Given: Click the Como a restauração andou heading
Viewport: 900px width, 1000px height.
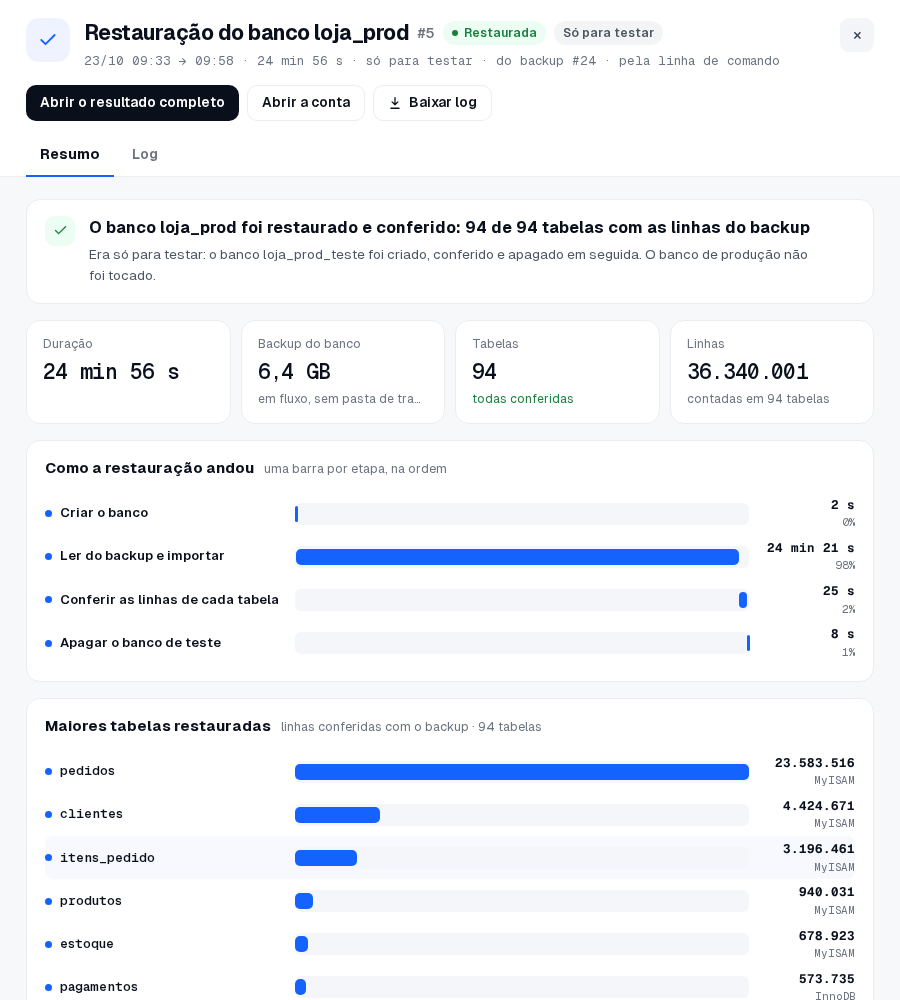Looking at the screenshot, I should click(x=149, y=468).
